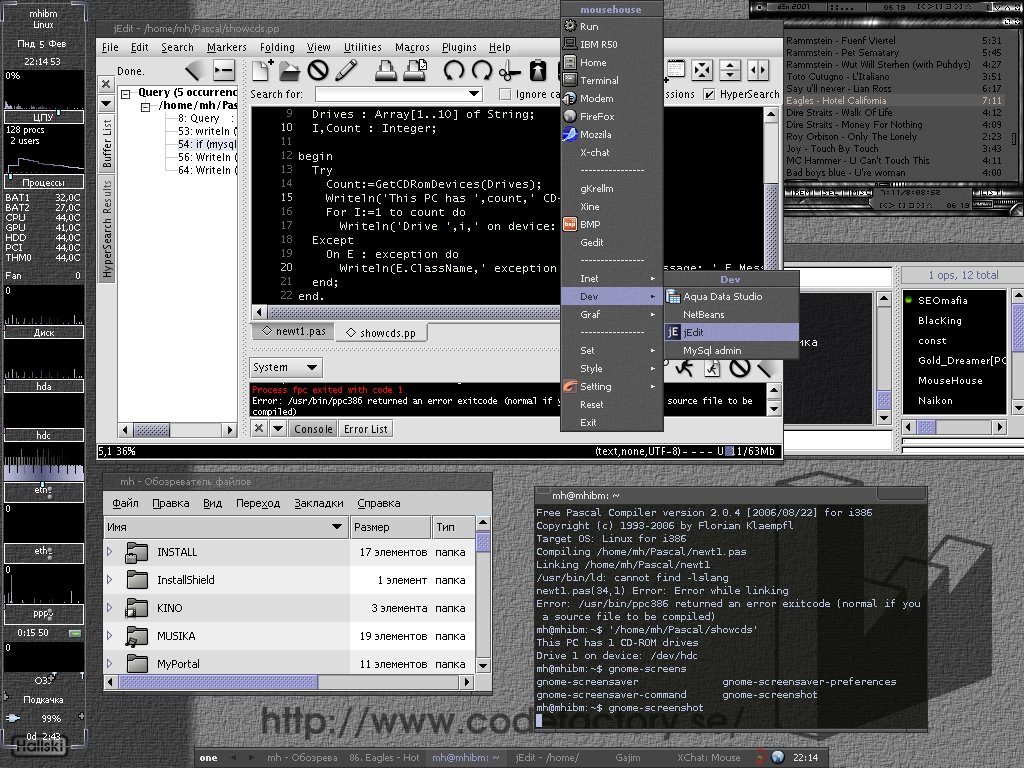The image size is (1024, 768).
Task: Click HyperSearch results horizontal scrollbar thumb
Action: pos(151,430)
